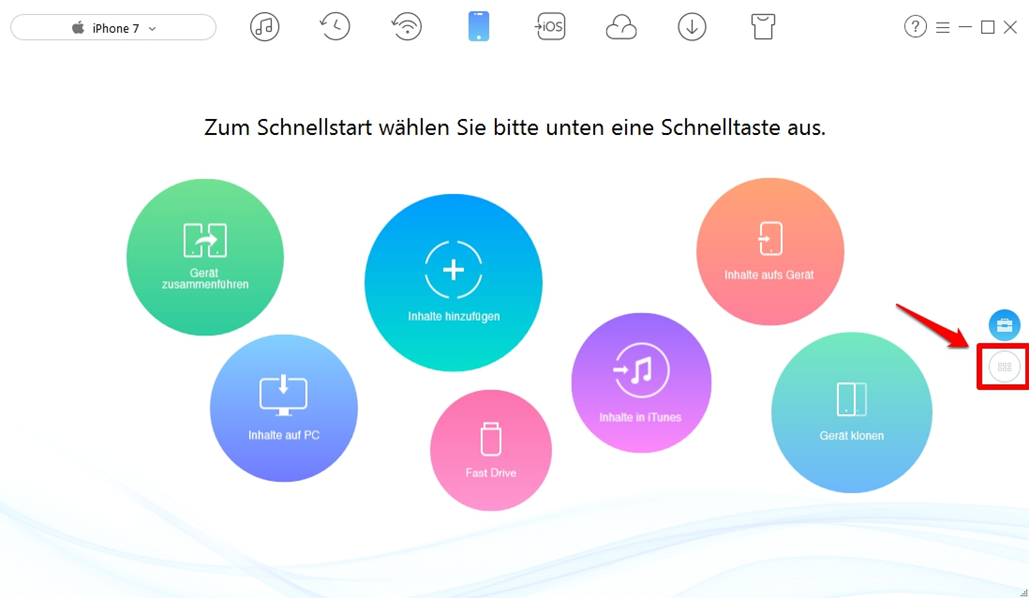Click the Inhalte hinzufügen circle
Image resolution: width=1029 pixels, height=598 pixels.
(453, 282)
